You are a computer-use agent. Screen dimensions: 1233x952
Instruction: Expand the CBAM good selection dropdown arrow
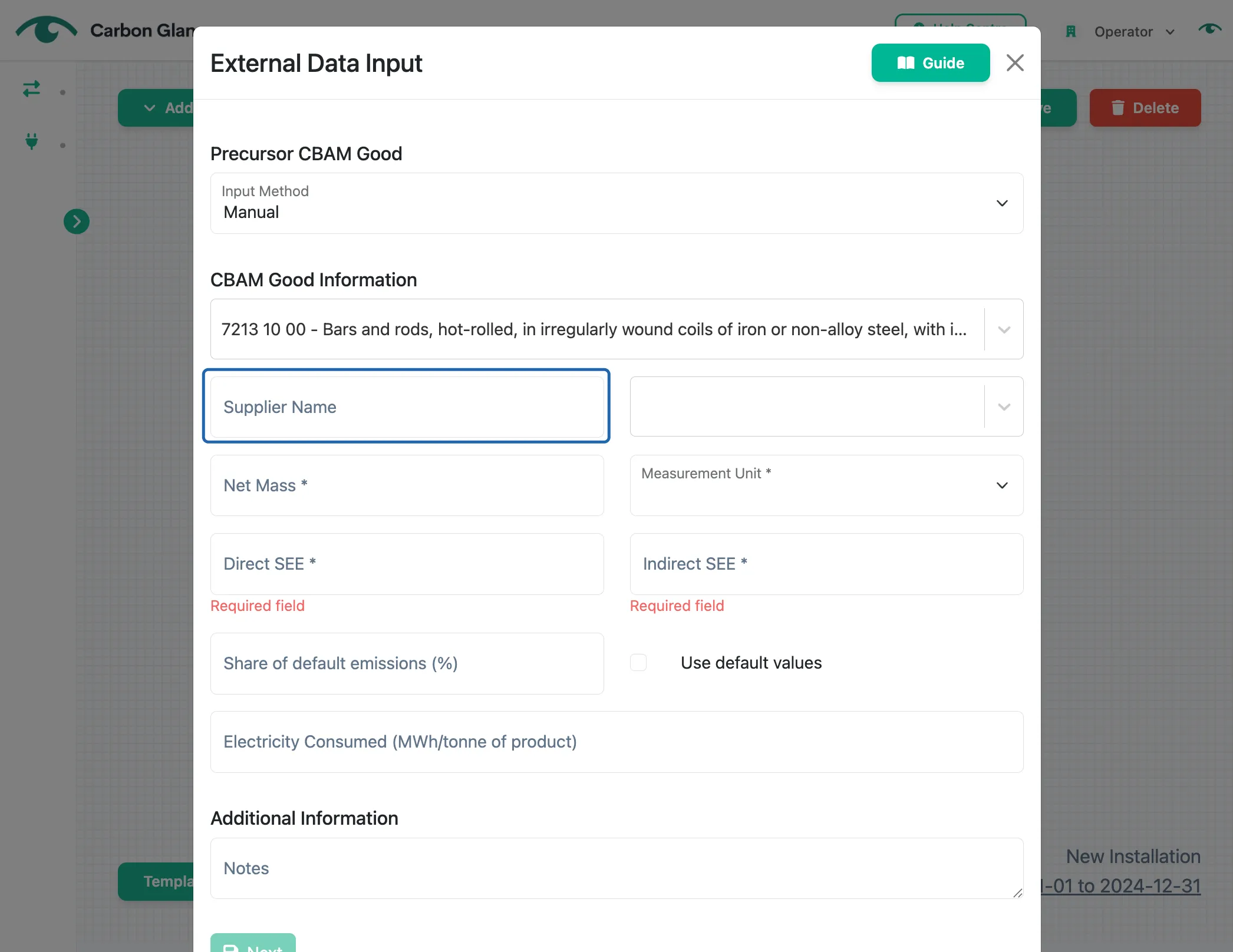tap(1004, 329)
